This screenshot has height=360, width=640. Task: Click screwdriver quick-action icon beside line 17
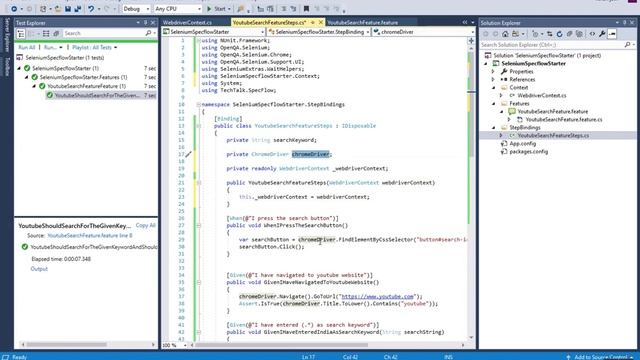pos(188,154)
